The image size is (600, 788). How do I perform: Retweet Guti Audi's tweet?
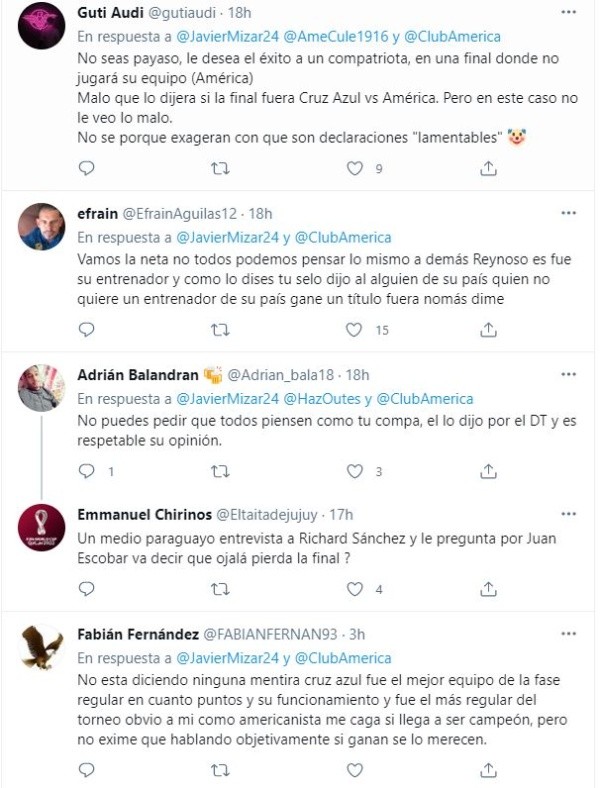pyautogui.click(x=221, y=169)
